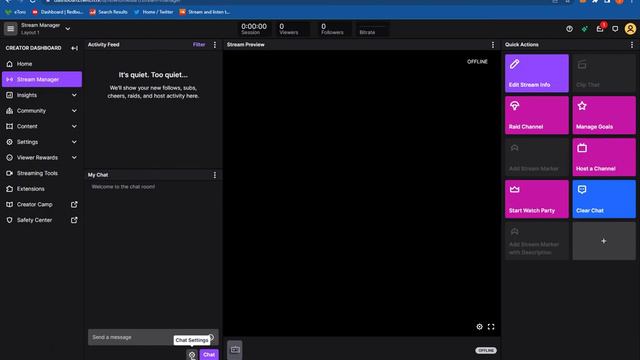The height and width of the screenshot is (360, 640).
Task: Click the OFFLINE pill below the stream preview
Action: 486,351
